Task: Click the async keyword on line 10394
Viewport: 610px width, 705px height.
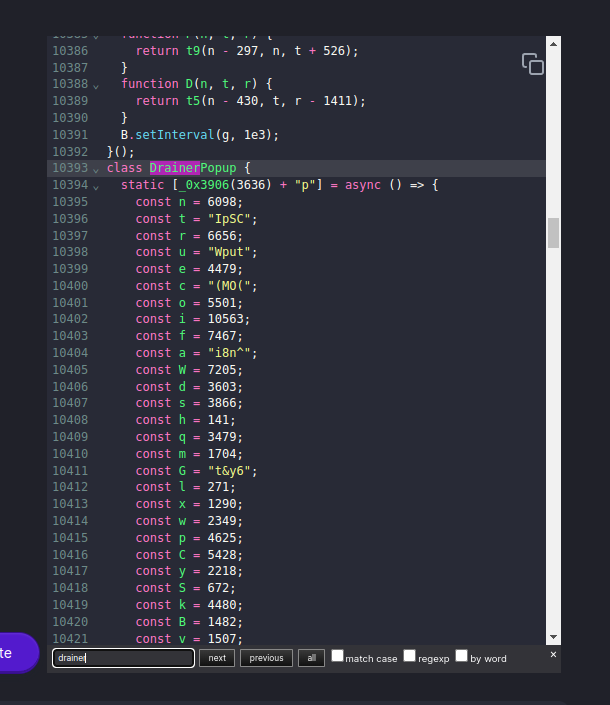Action: [x=363, y=185]
